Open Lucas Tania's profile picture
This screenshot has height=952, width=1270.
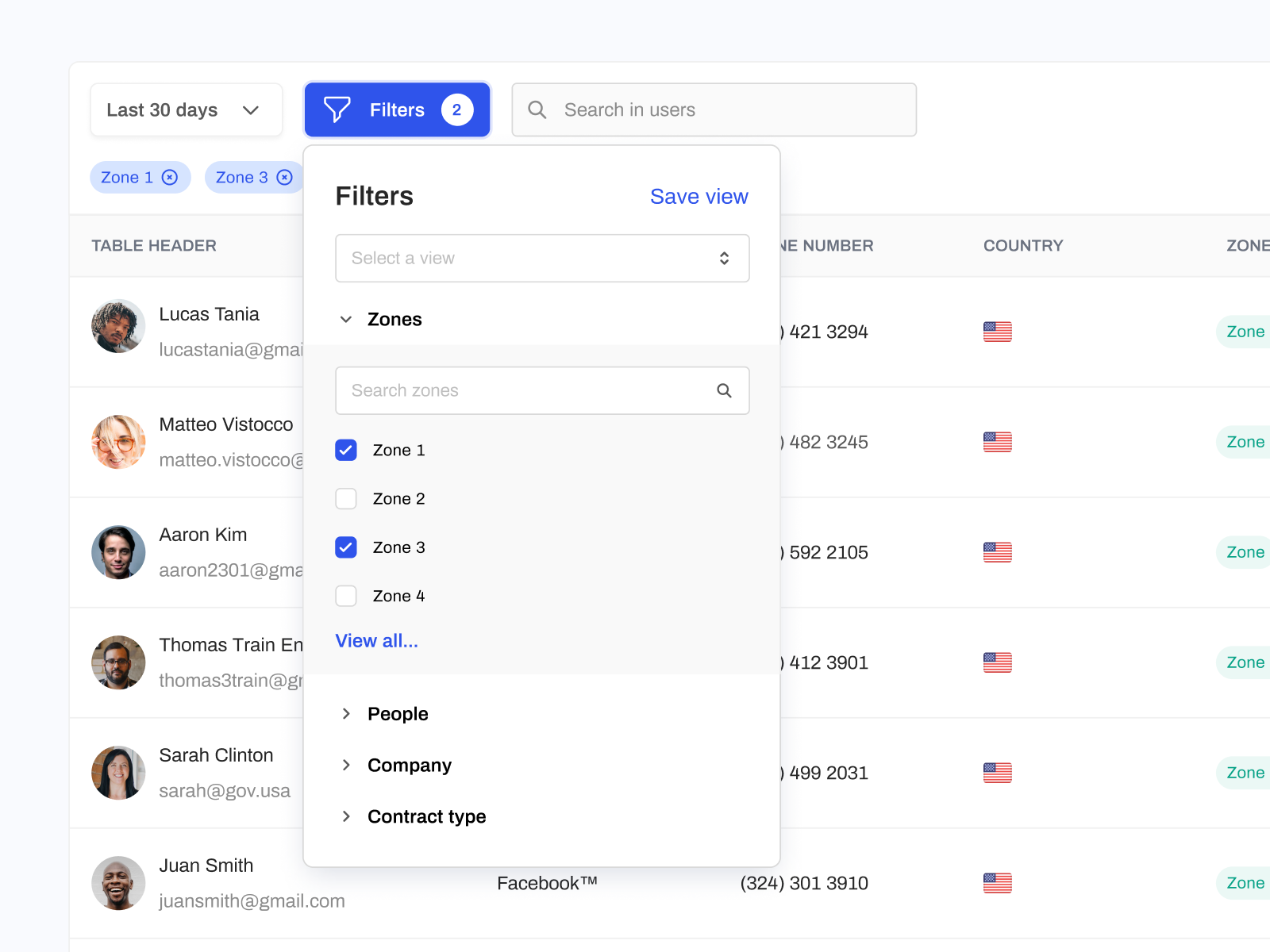[118, 326]
